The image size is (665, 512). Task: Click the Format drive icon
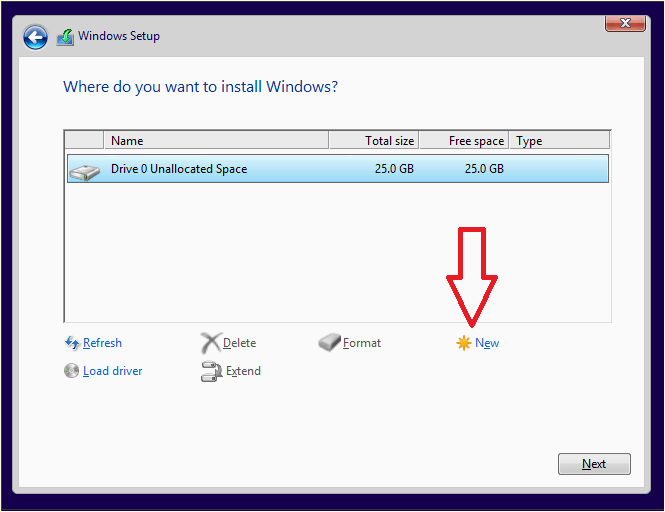pos(330,342)
